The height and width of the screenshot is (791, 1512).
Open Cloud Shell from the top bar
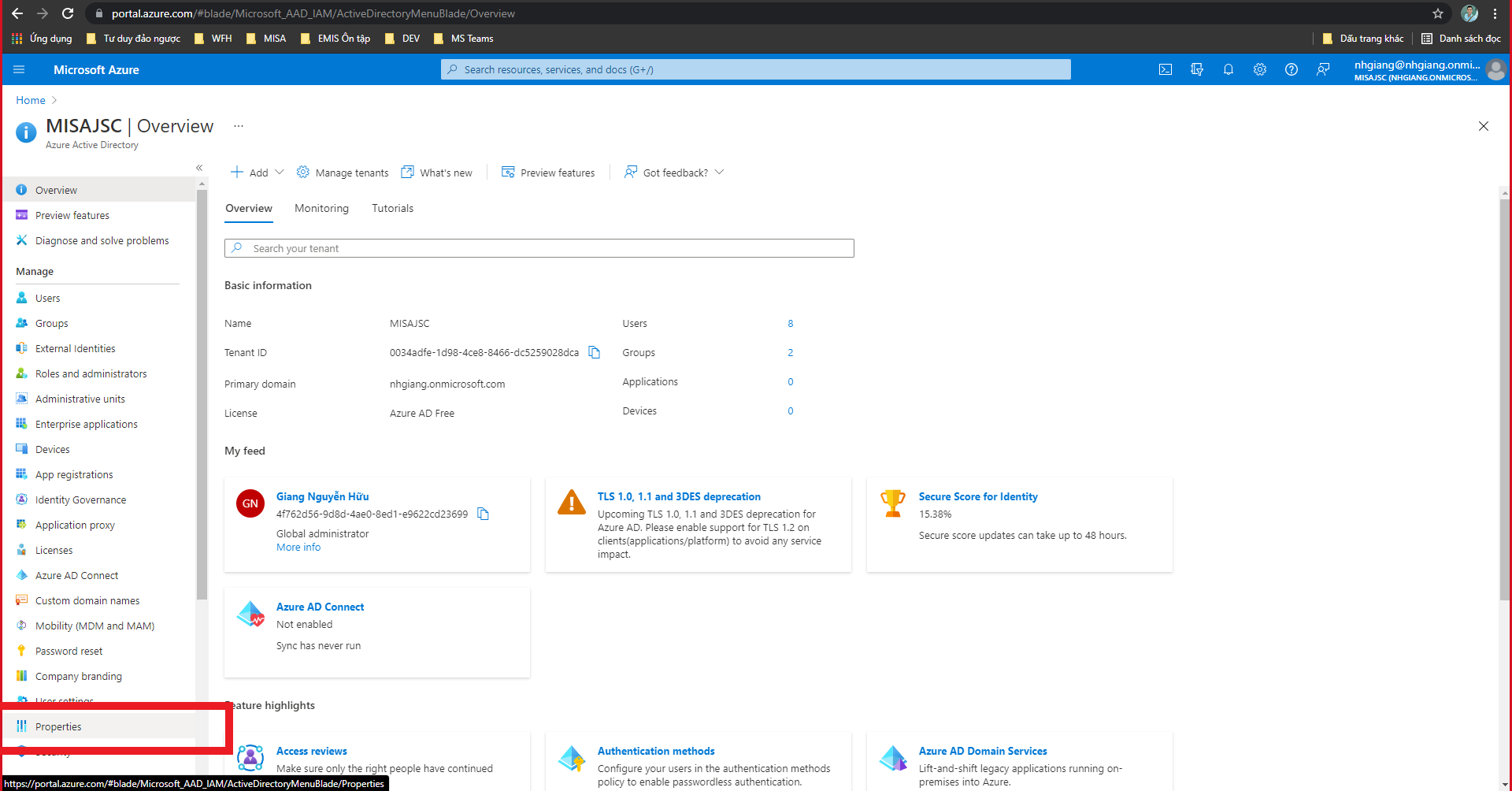click(x=1165, y=69)
